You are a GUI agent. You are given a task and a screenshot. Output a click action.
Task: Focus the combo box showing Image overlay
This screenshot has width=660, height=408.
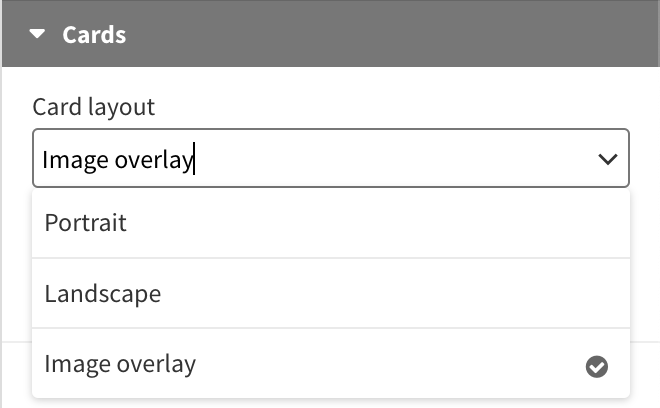point(331,158)
